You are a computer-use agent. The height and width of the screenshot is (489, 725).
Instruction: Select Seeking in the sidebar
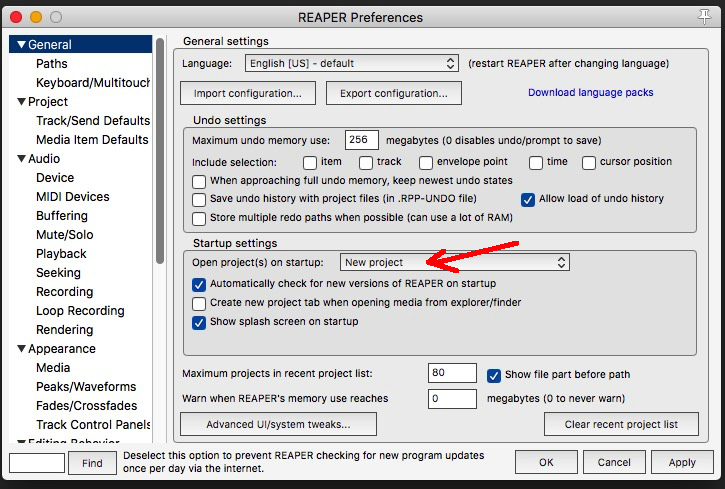point(58,273)
